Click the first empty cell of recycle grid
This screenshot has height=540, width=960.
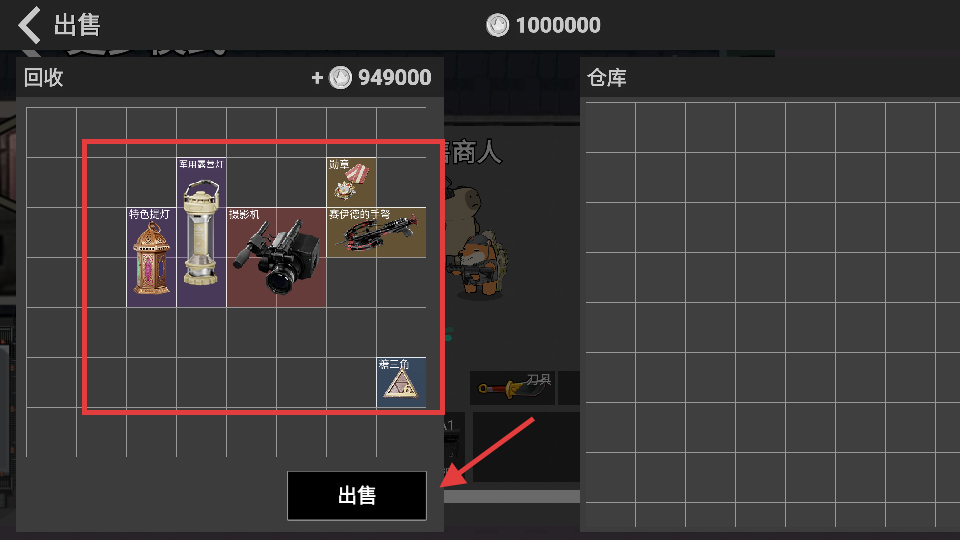point(51,132)
